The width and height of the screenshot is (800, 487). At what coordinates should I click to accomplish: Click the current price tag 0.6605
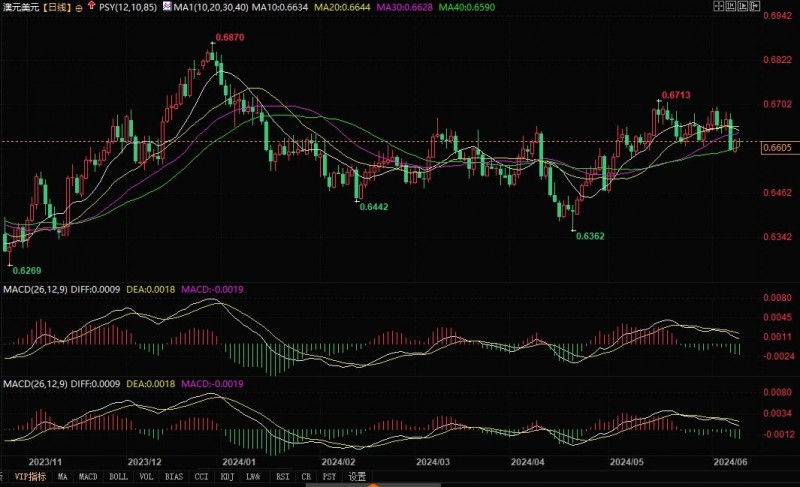[x=778, y=148]
